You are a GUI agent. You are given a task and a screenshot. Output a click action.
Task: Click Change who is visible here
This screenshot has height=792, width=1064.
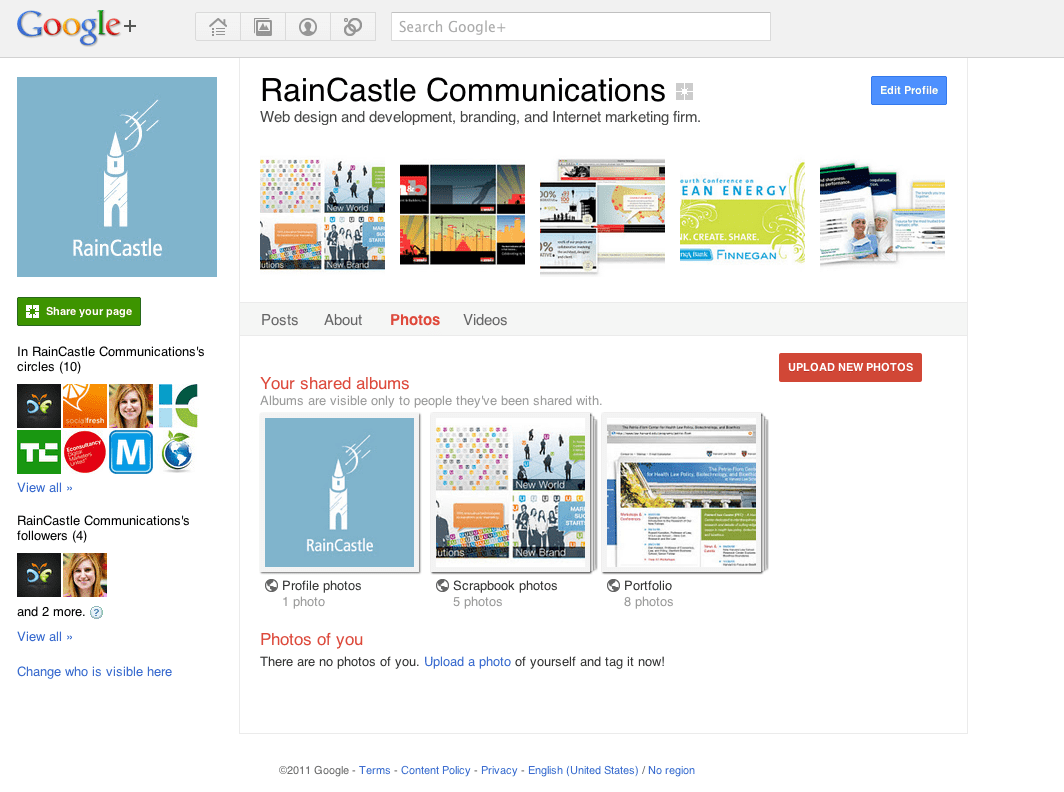(94, 671)
